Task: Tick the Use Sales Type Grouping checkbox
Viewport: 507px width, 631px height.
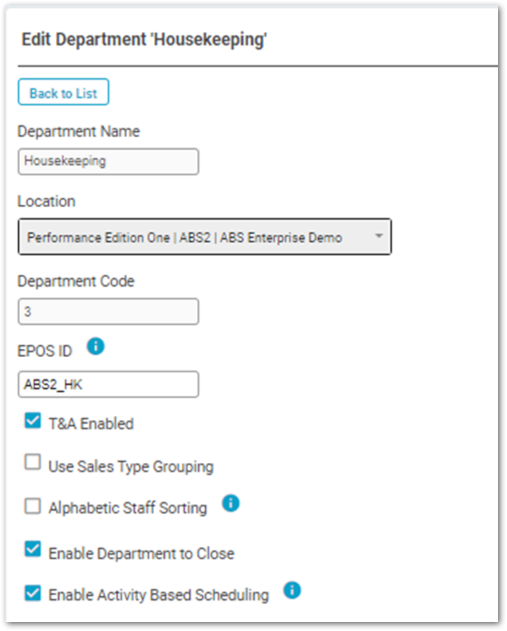Action: 33,462
